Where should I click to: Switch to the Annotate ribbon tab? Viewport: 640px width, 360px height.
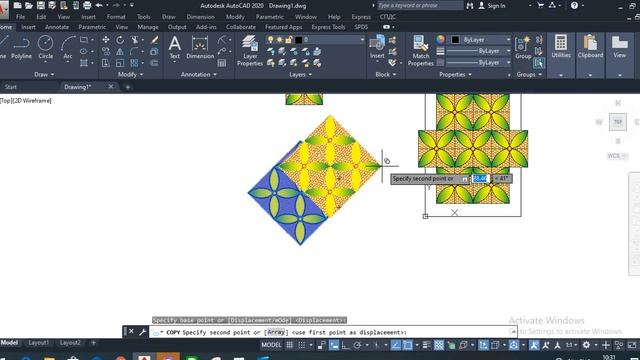coord(57,27)
